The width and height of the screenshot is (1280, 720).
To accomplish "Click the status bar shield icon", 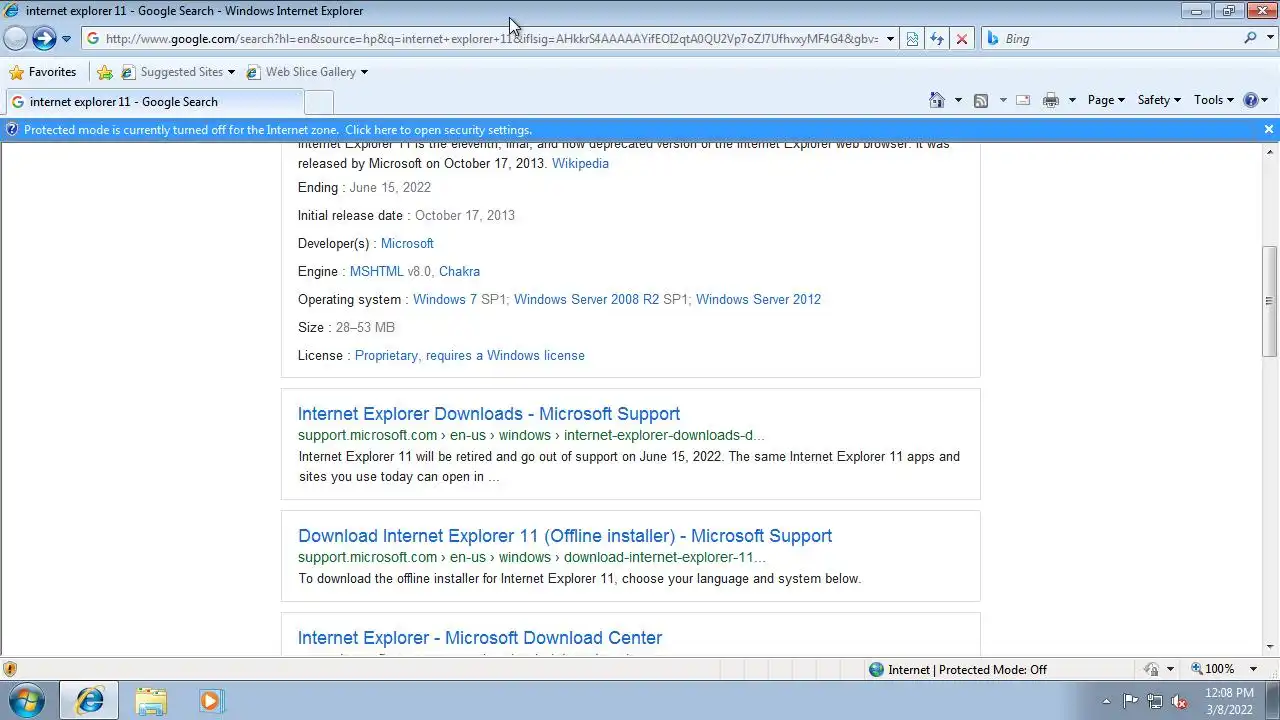I will 10,669.
